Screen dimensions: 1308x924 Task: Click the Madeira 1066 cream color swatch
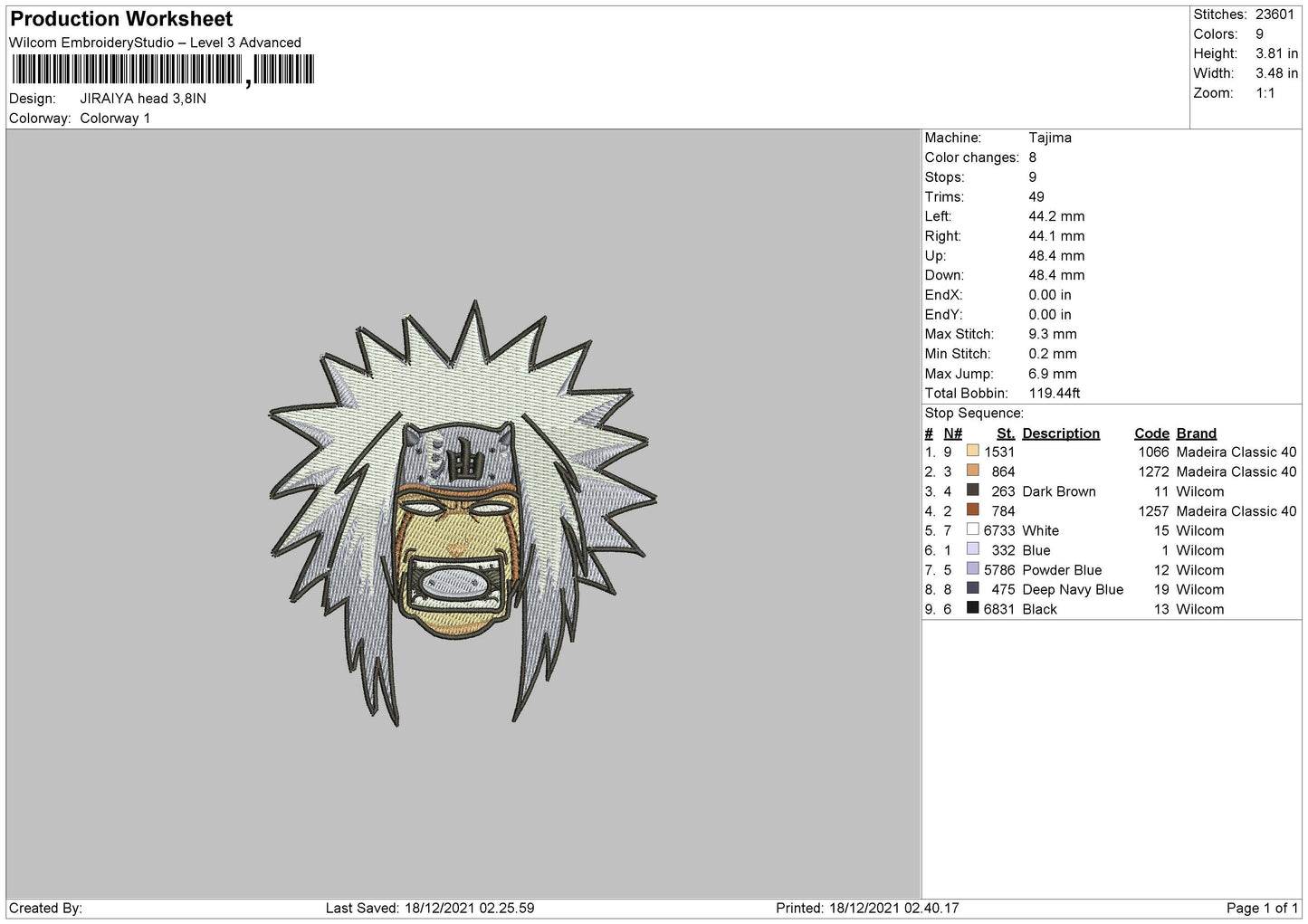click(x=973, y=451)
